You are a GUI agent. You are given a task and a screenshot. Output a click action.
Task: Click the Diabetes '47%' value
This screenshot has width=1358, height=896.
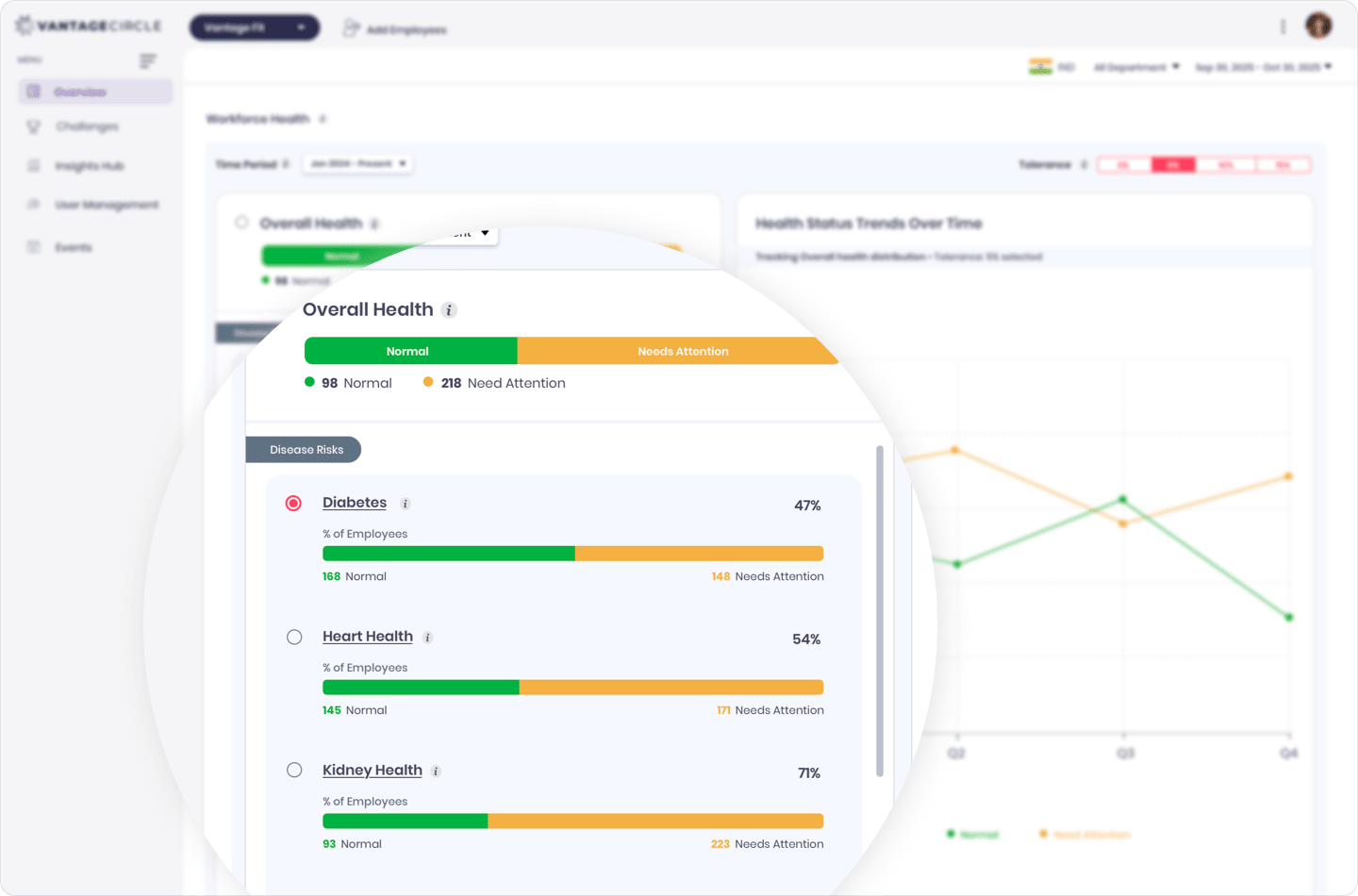coord(807,506)
